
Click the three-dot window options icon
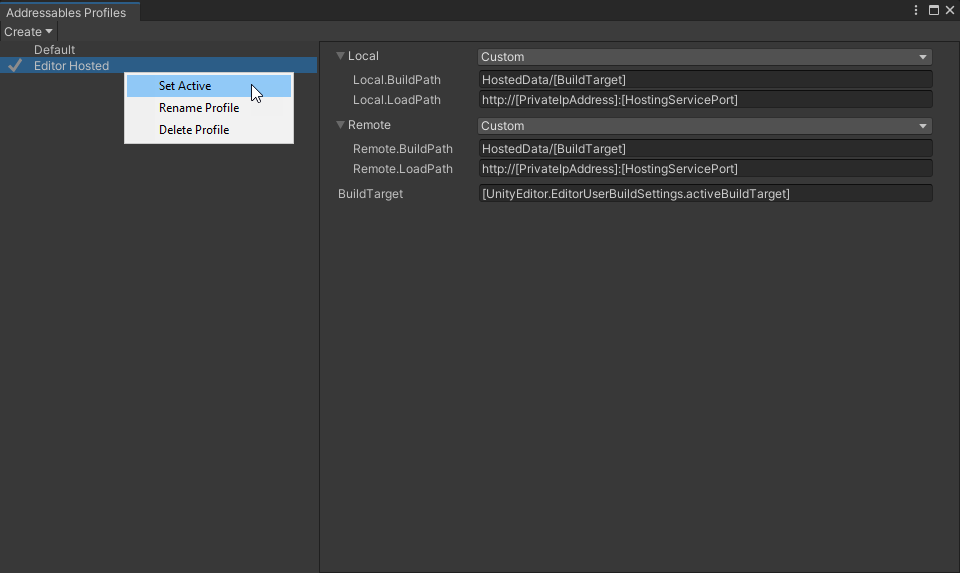tap(917, 10)
